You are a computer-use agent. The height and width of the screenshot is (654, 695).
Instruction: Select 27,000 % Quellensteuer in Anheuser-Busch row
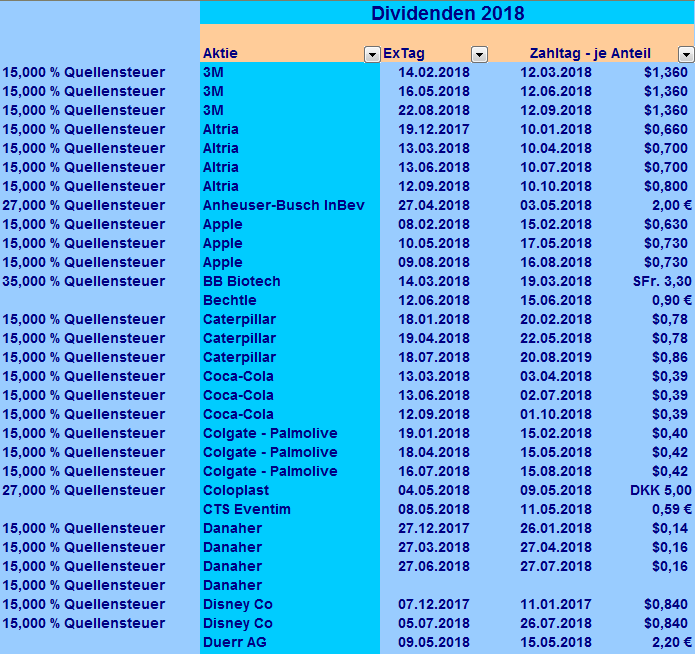coord(84,205)
